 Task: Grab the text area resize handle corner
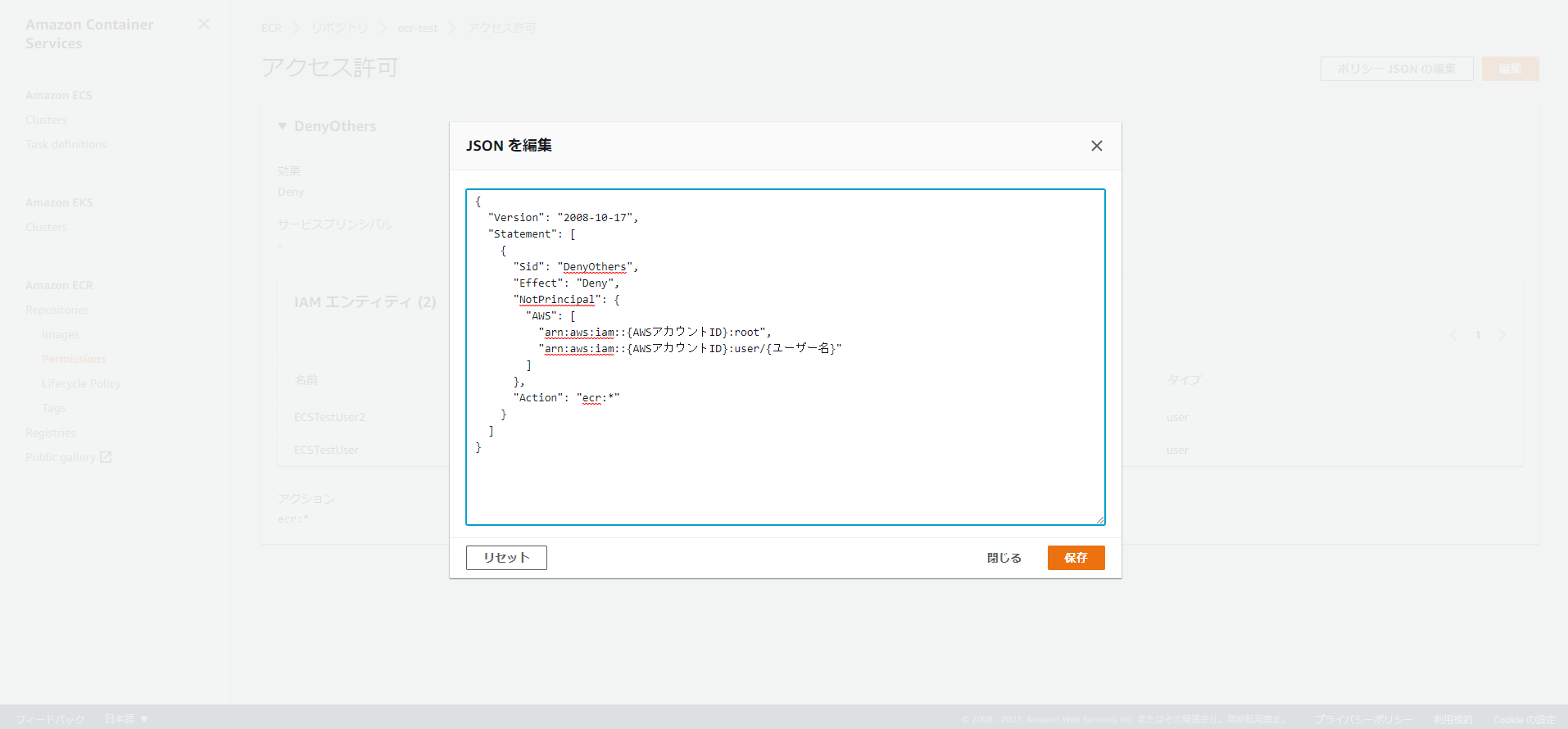(1099, 519)
